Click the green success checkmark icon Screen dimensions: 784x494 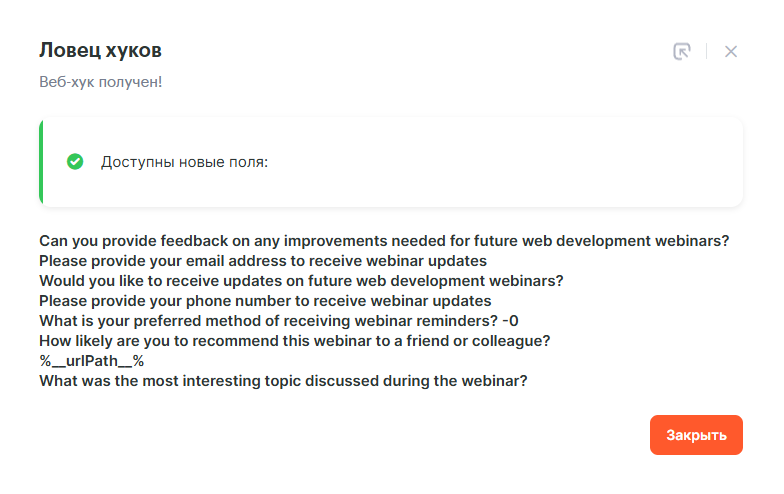tap(75, 161)
